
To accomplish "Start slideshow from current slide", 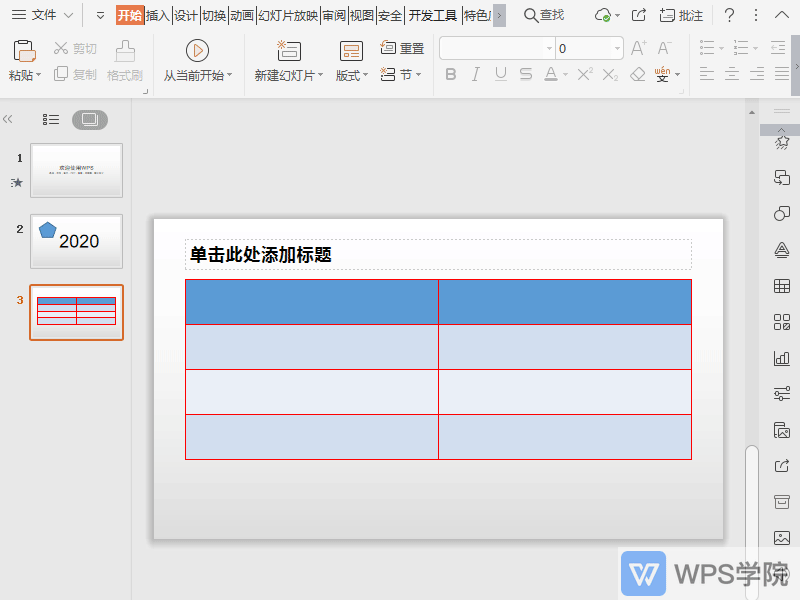I will click(x=197, y=51).
